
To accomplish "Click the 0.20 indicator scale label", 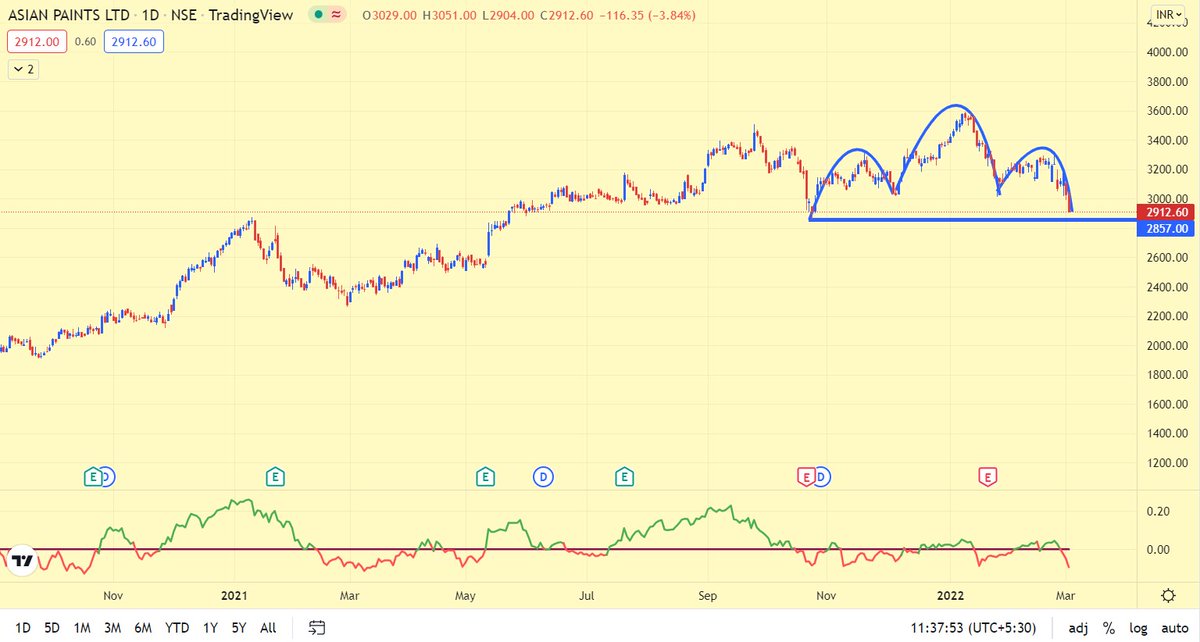I will coord(1156,511).
